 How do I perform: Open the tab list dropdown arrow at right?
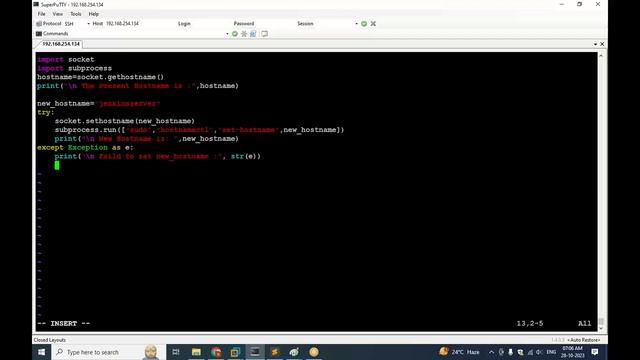(595, 44)
